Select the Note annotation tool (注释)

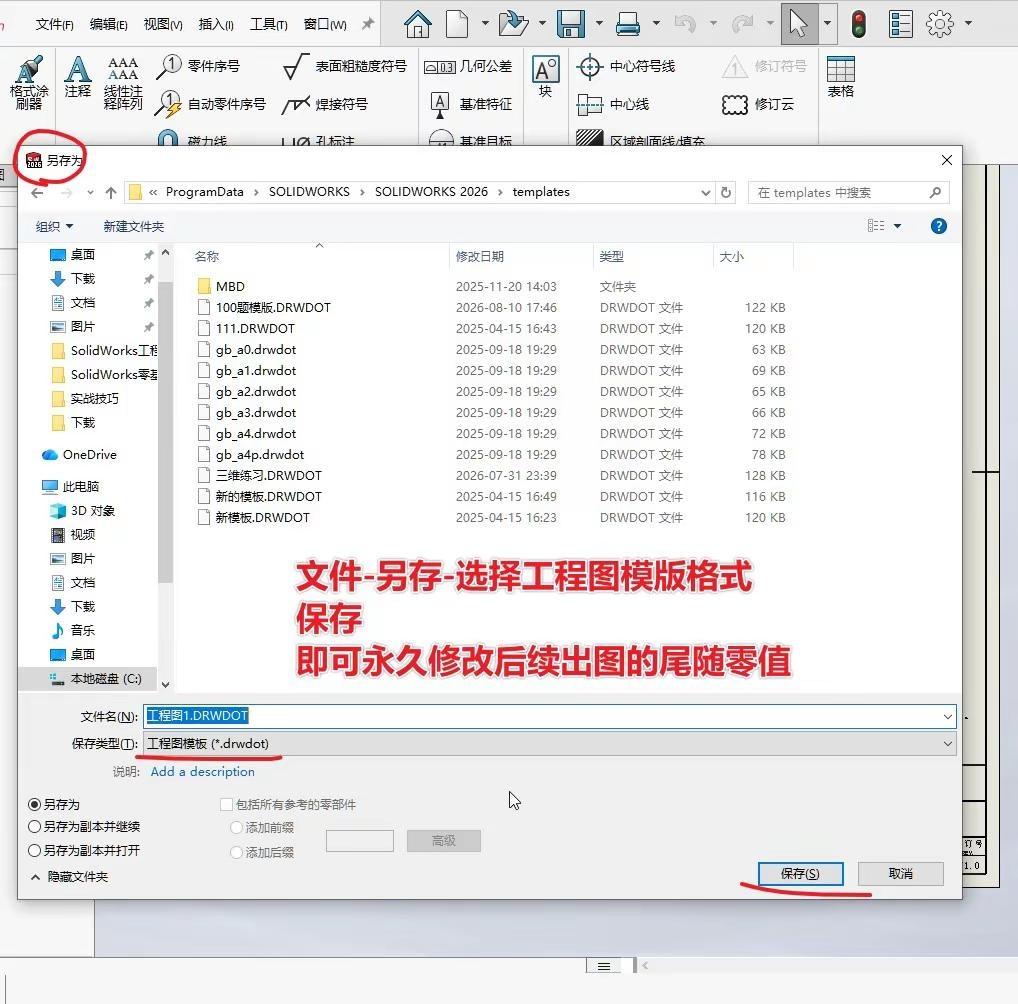[77, 77]
